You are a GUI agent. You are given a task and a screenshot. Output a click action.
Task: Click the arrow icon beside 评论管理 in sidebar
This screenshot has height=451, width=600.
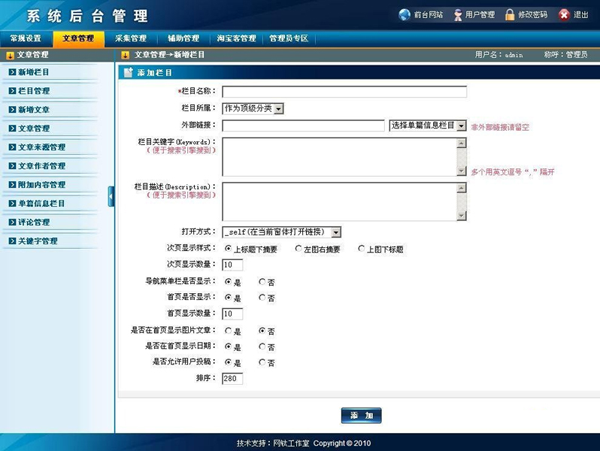point(11,222)
